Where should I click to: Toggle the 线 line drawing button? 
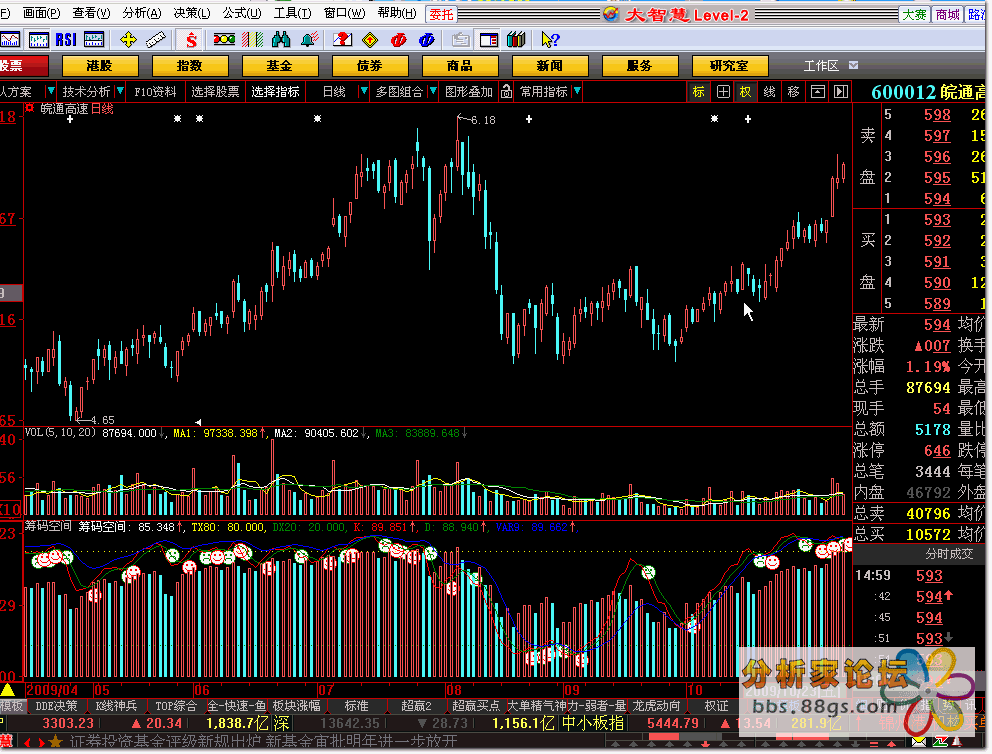click(x=769, y=92)
